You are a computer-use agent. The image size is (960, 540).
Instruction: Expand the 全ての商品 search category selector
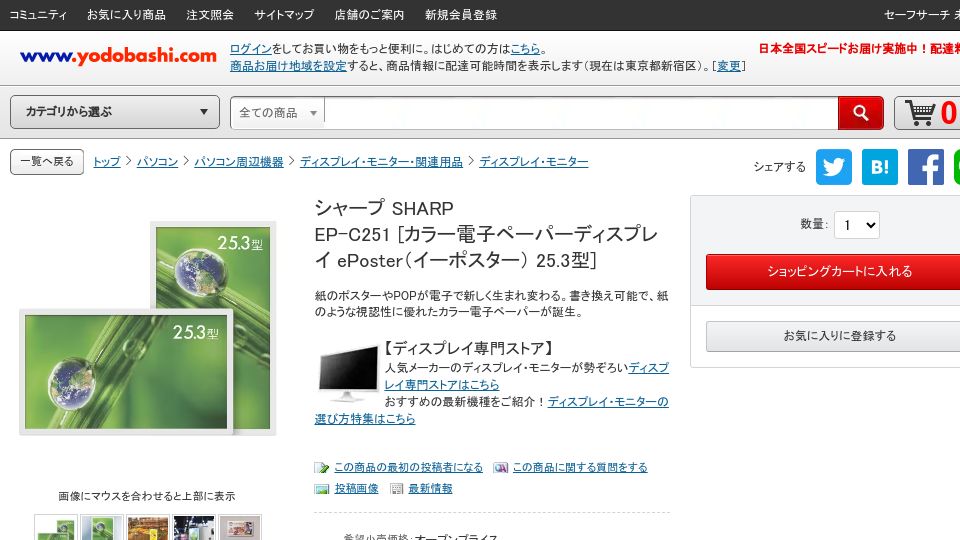277,113
